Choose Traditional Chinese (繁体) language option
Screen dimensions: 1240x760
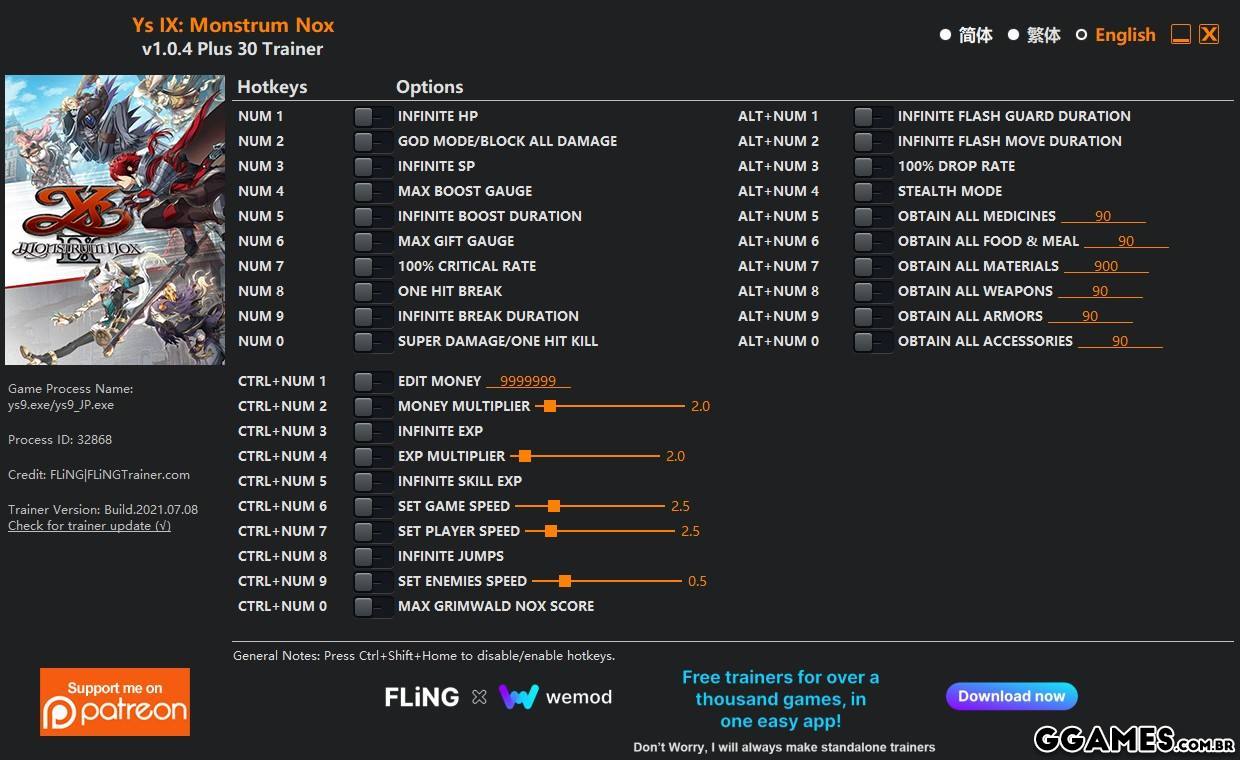click(1013, 35)
